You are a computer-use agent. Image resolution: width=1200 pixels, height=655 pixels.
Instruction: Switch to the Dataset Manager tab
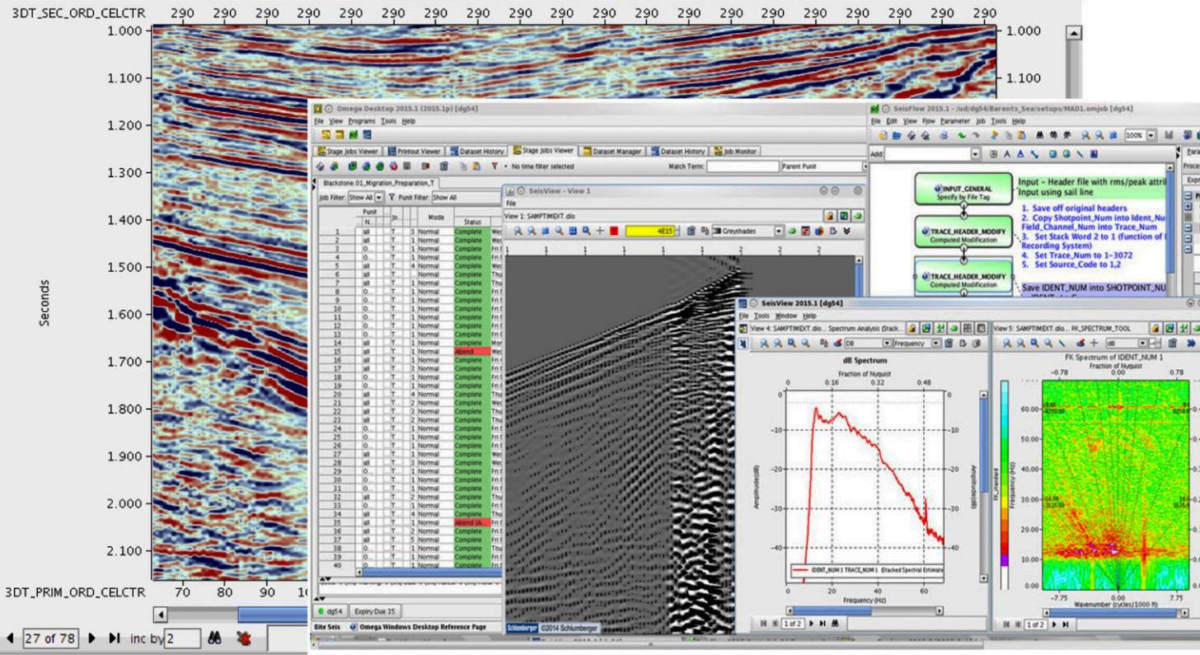click(x=615, y=151)
